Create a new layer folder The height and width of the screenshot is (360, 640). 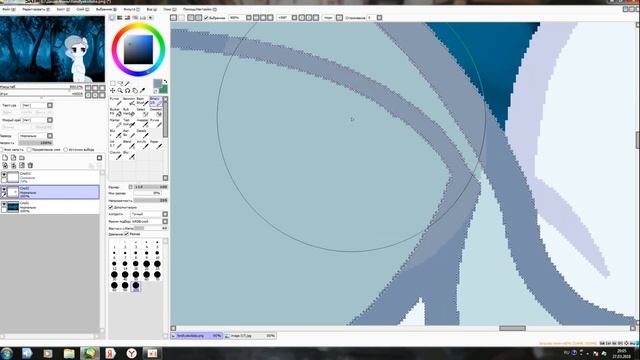point(22,158)
